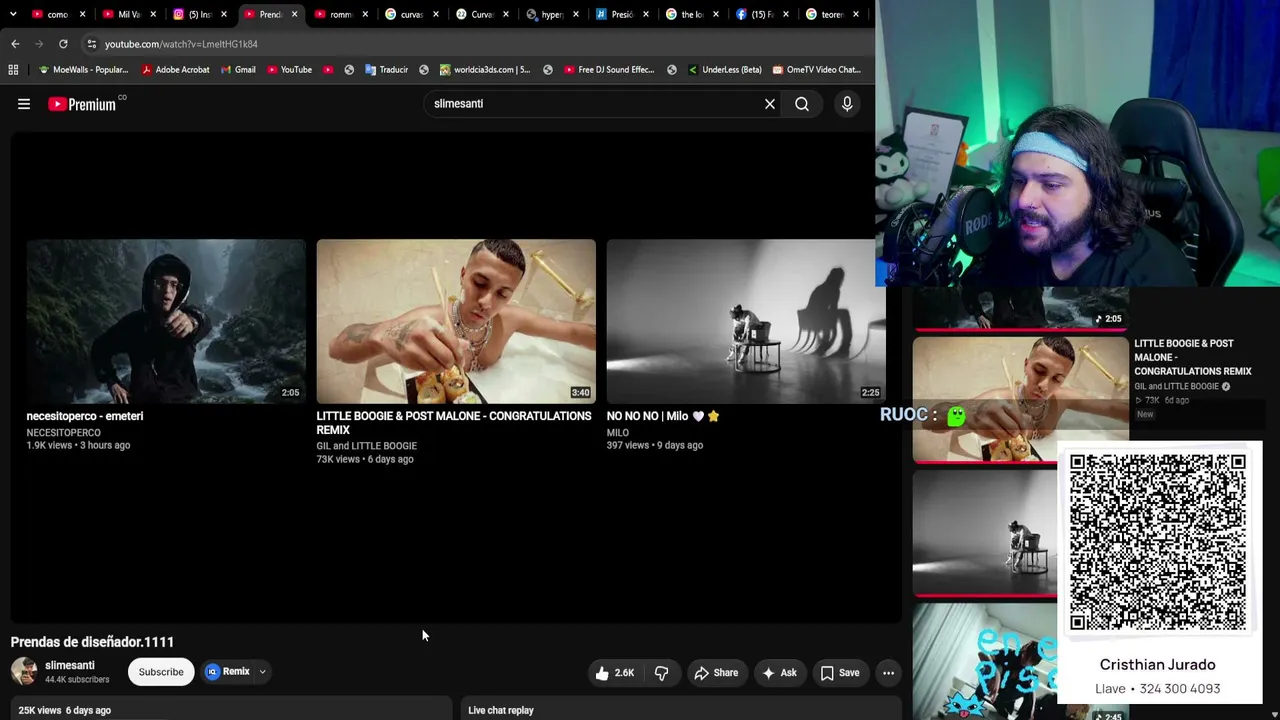1280x720 pixels.
Task: Play Congratulations Remix end-screen thumbnail
Action: 456,321
